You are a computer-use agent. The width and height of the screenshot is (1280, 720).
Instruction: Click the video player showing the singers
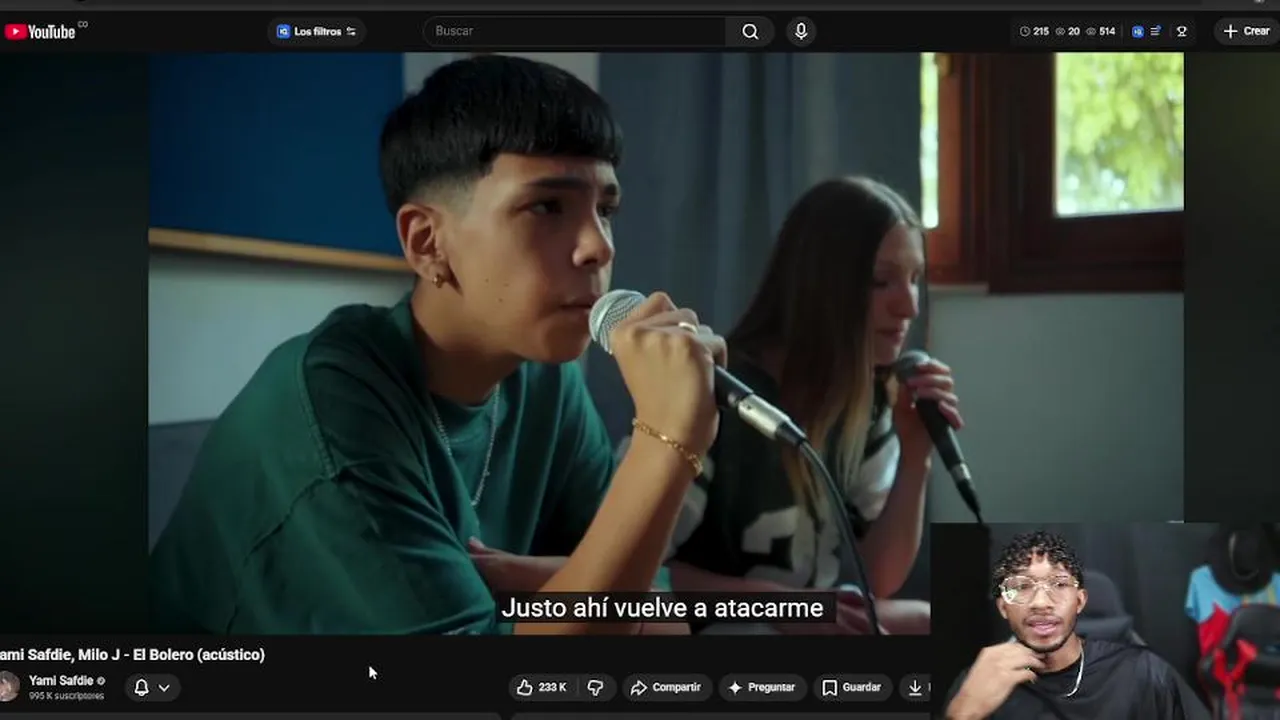pyautogui.click(x=665, y=343)
